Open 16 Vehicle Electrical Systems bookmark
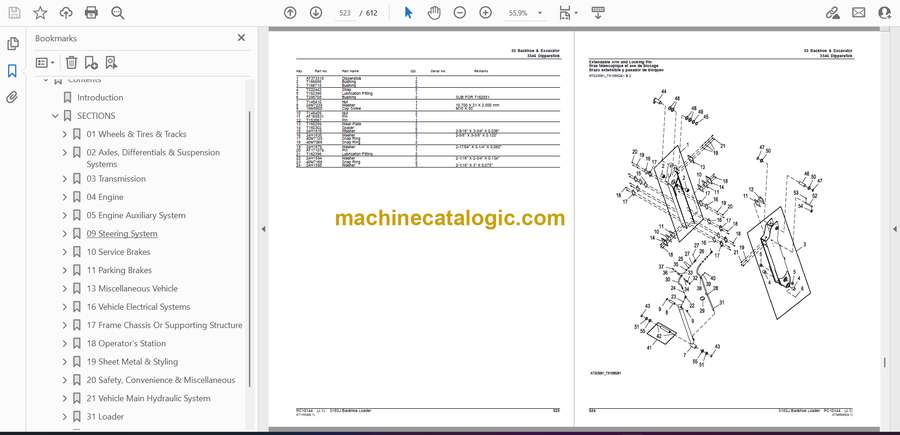Viewport: 900px width, 435px height. pos(138,307)
